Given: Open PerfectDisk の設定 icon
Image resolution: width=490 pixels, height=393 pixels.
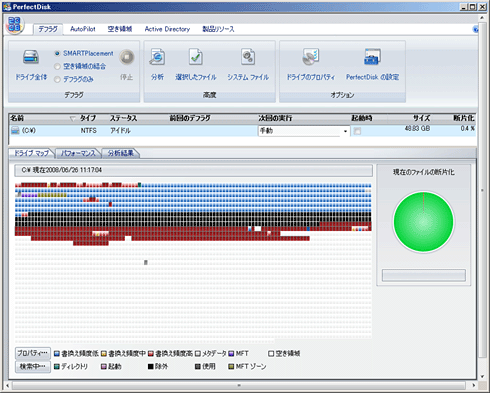Looking at the screenshot, I should 372,57.
